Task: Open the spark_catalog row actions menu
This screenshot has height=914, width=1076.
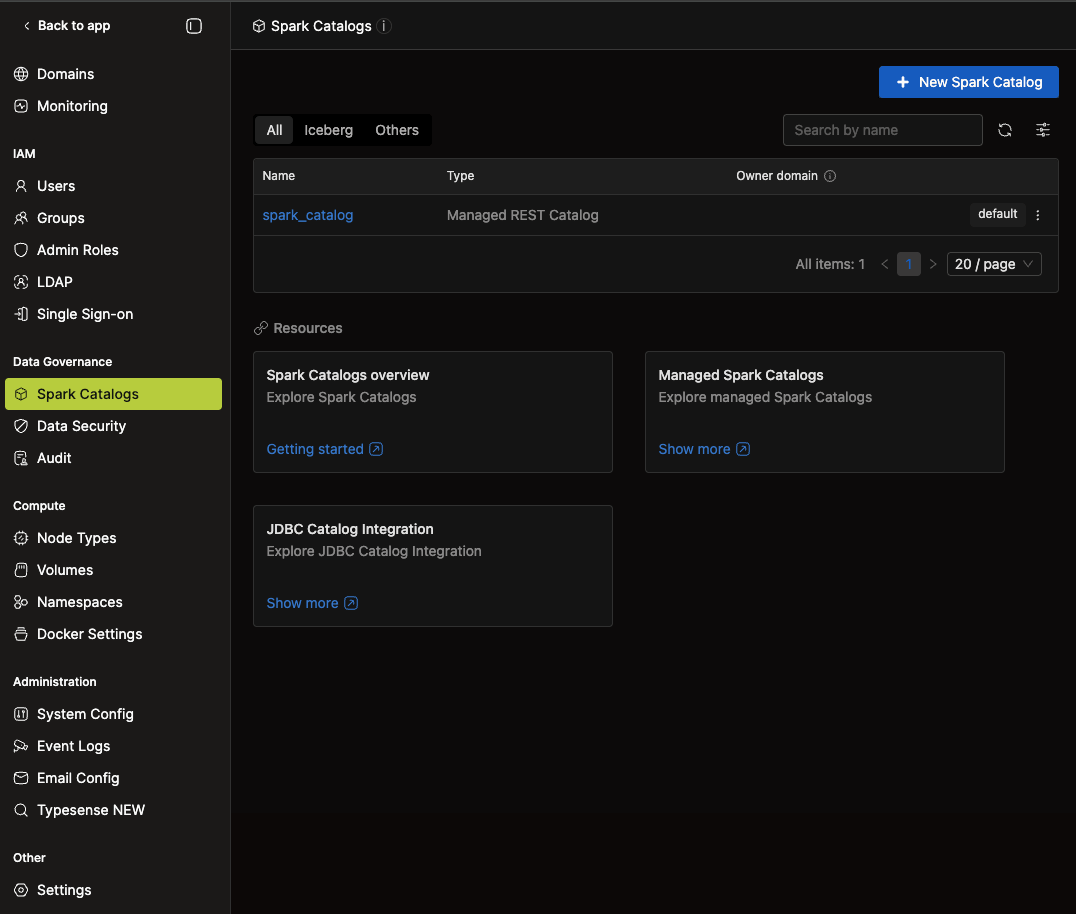Action: tap(1038, 215)
